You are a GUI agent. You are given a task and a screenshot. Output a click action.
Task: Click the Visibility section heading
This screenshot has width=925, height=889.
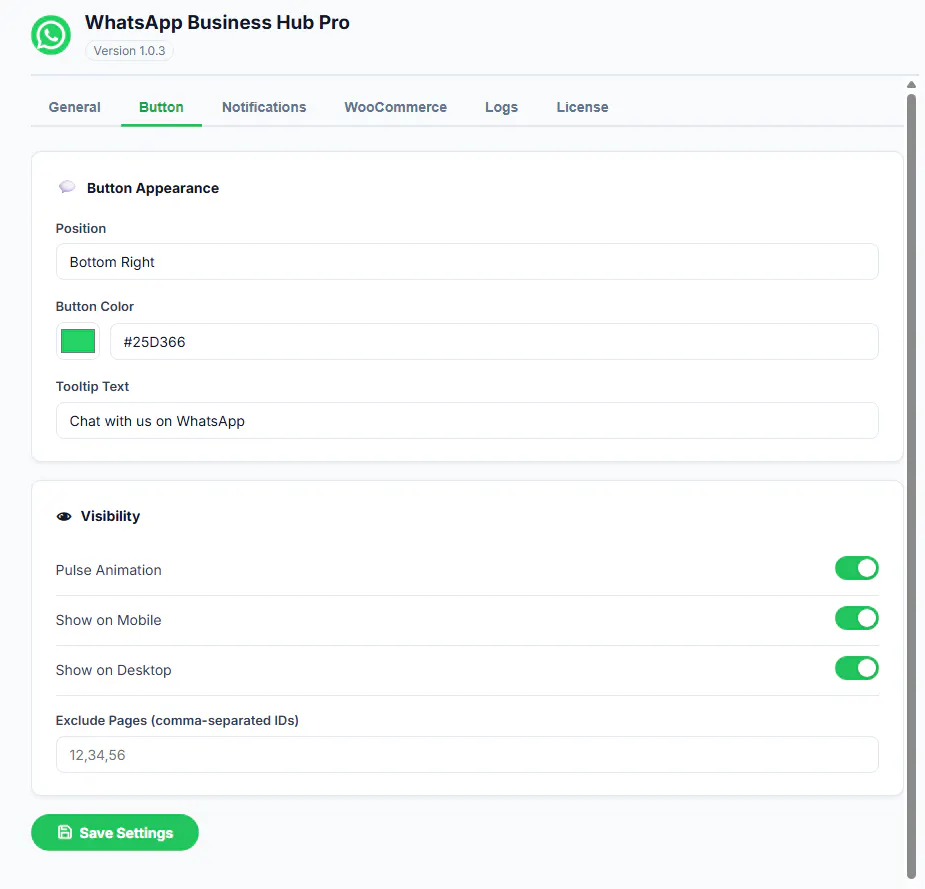tap(110, 516)
